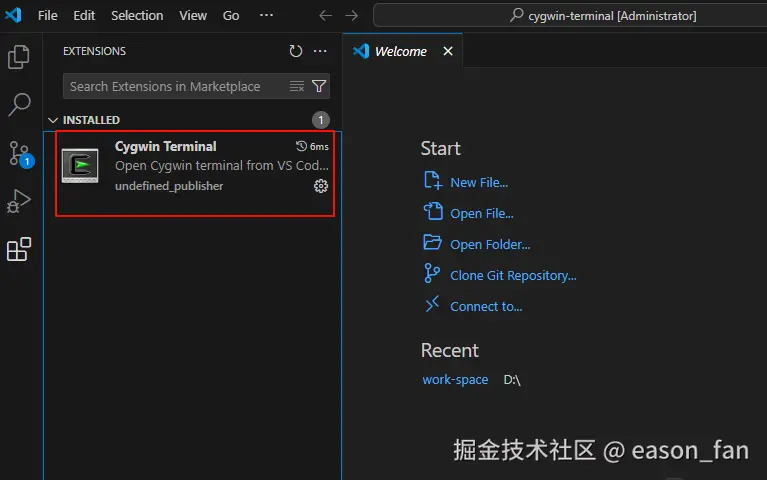
Task: Click the installed count badge
Action: (321, 120)
